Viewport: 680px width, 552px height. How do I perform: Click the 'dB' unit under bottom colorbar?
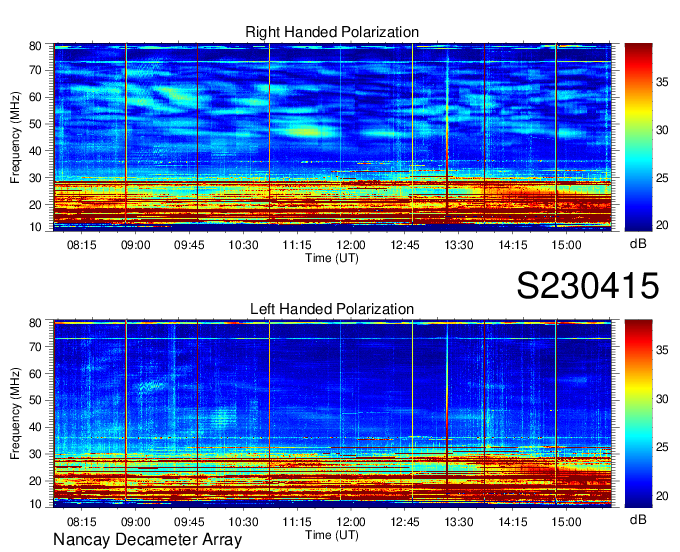point(638,519)
